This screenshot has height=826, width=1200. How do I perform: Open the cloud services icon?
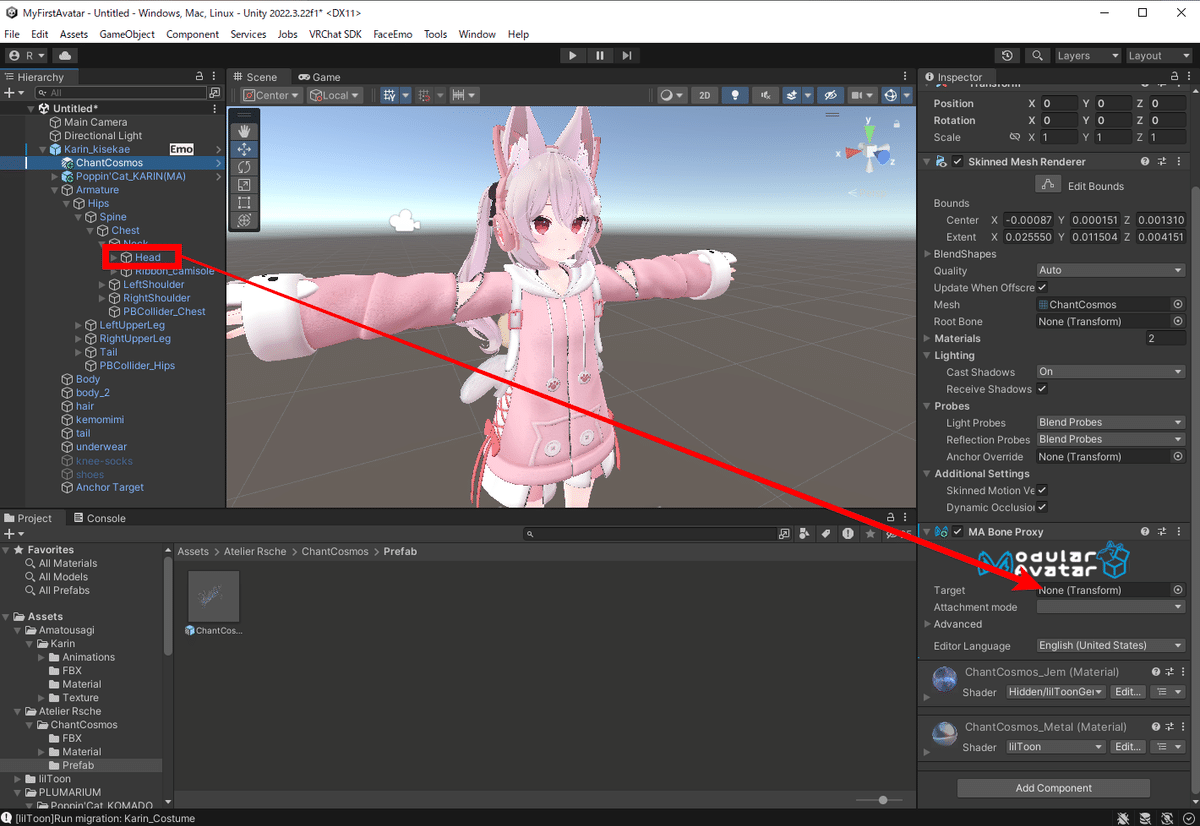tap(66, 56)
